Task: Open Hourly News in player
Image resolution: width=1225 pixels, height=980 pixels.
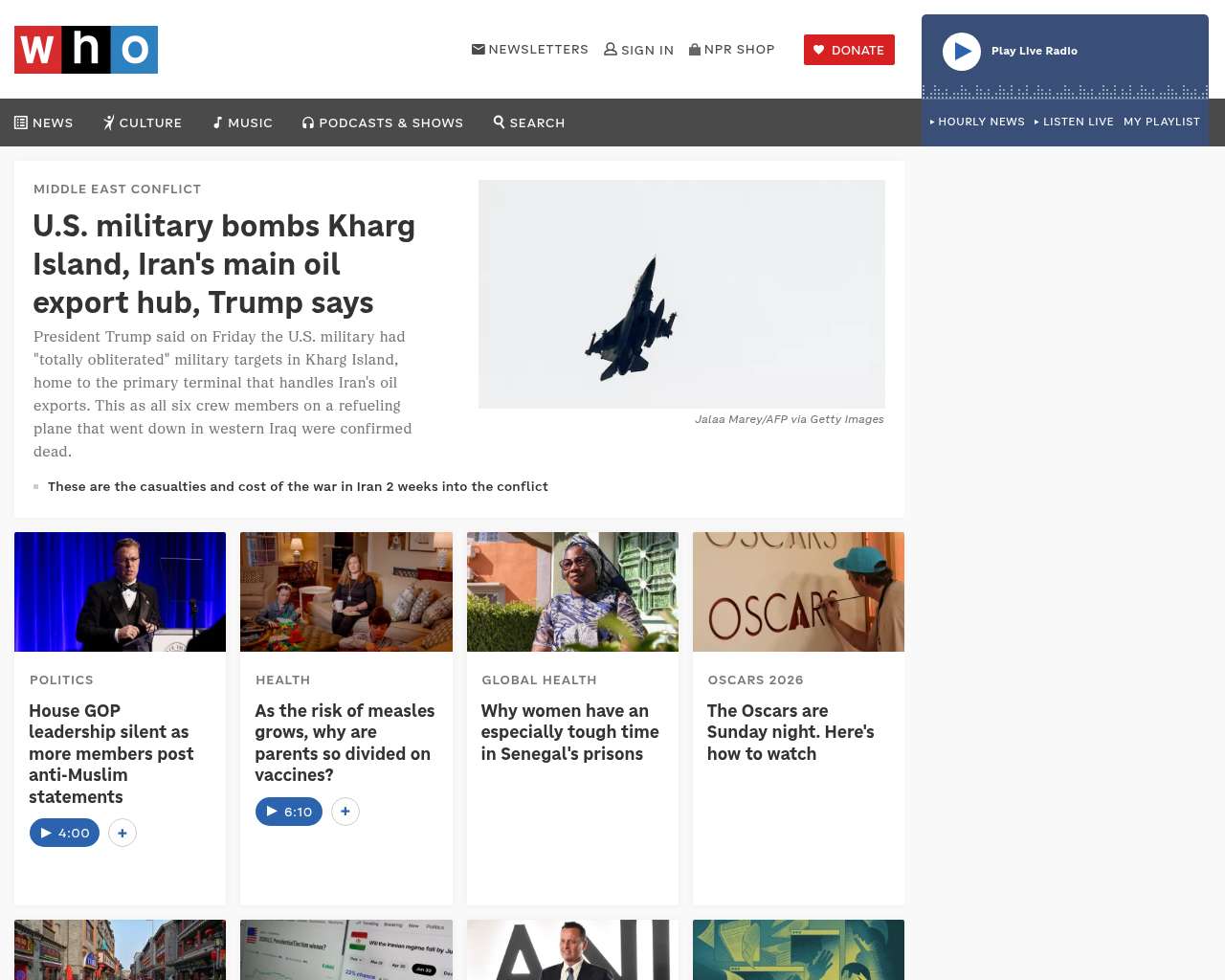Action: coord(977,122)
